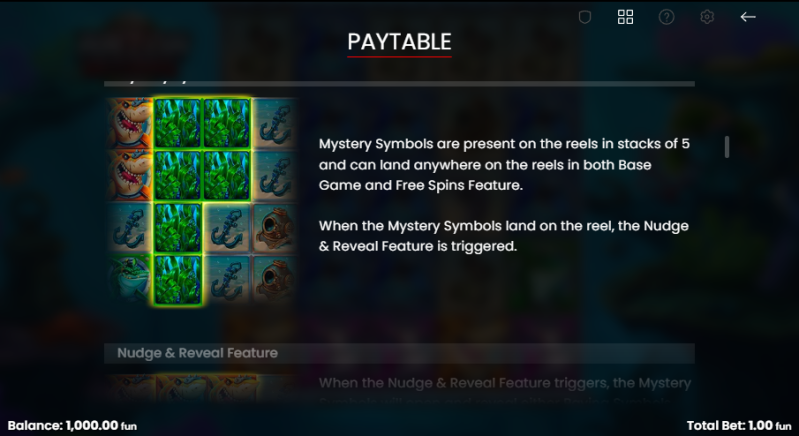The height and width of the screenshot is (436, 799).
Task: Click the second shark symbol below the first
Action: 130,176
